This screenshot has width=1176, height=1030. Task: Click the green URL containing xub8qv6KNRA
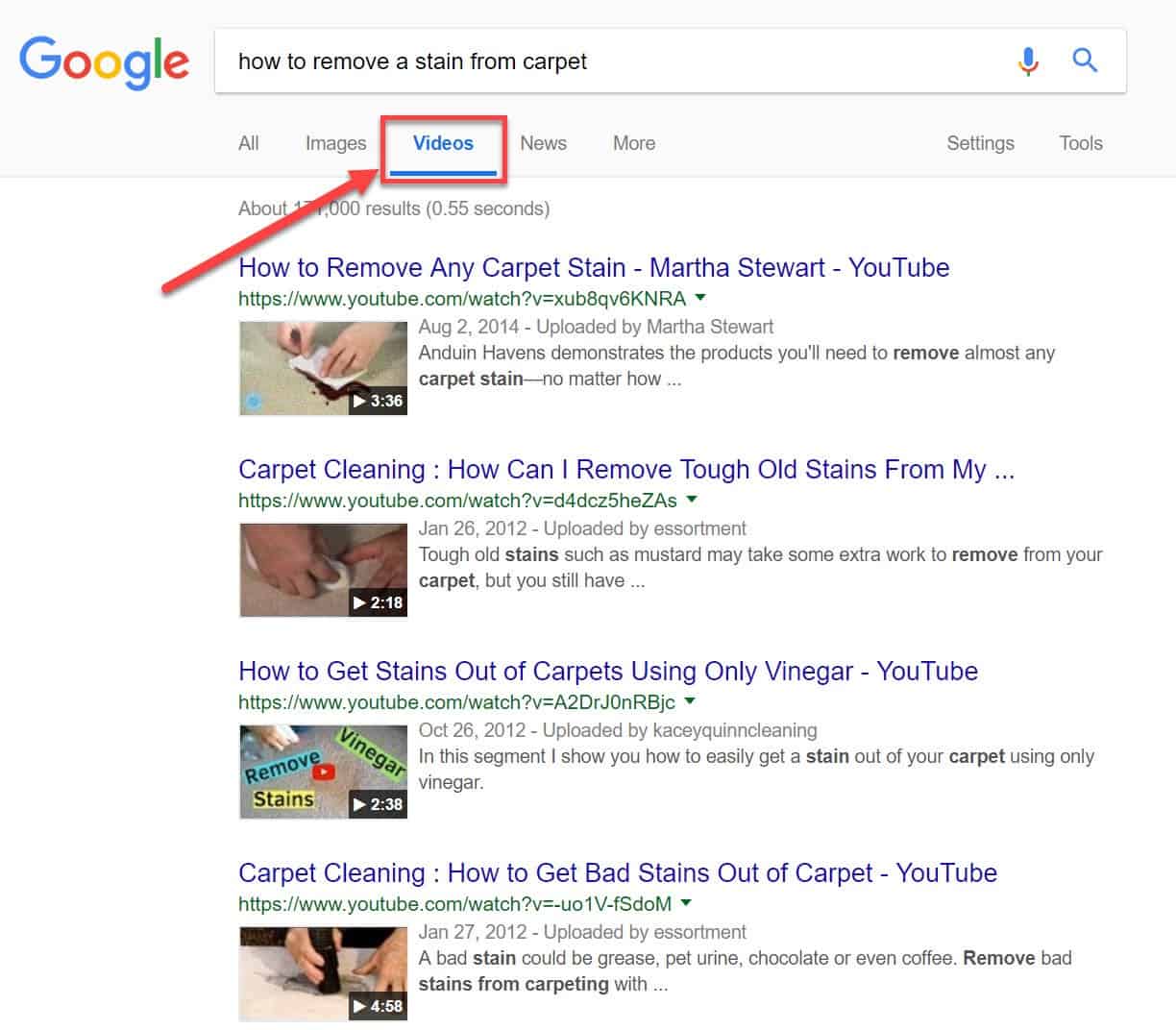pyautogui.click(x=462, y=299)
